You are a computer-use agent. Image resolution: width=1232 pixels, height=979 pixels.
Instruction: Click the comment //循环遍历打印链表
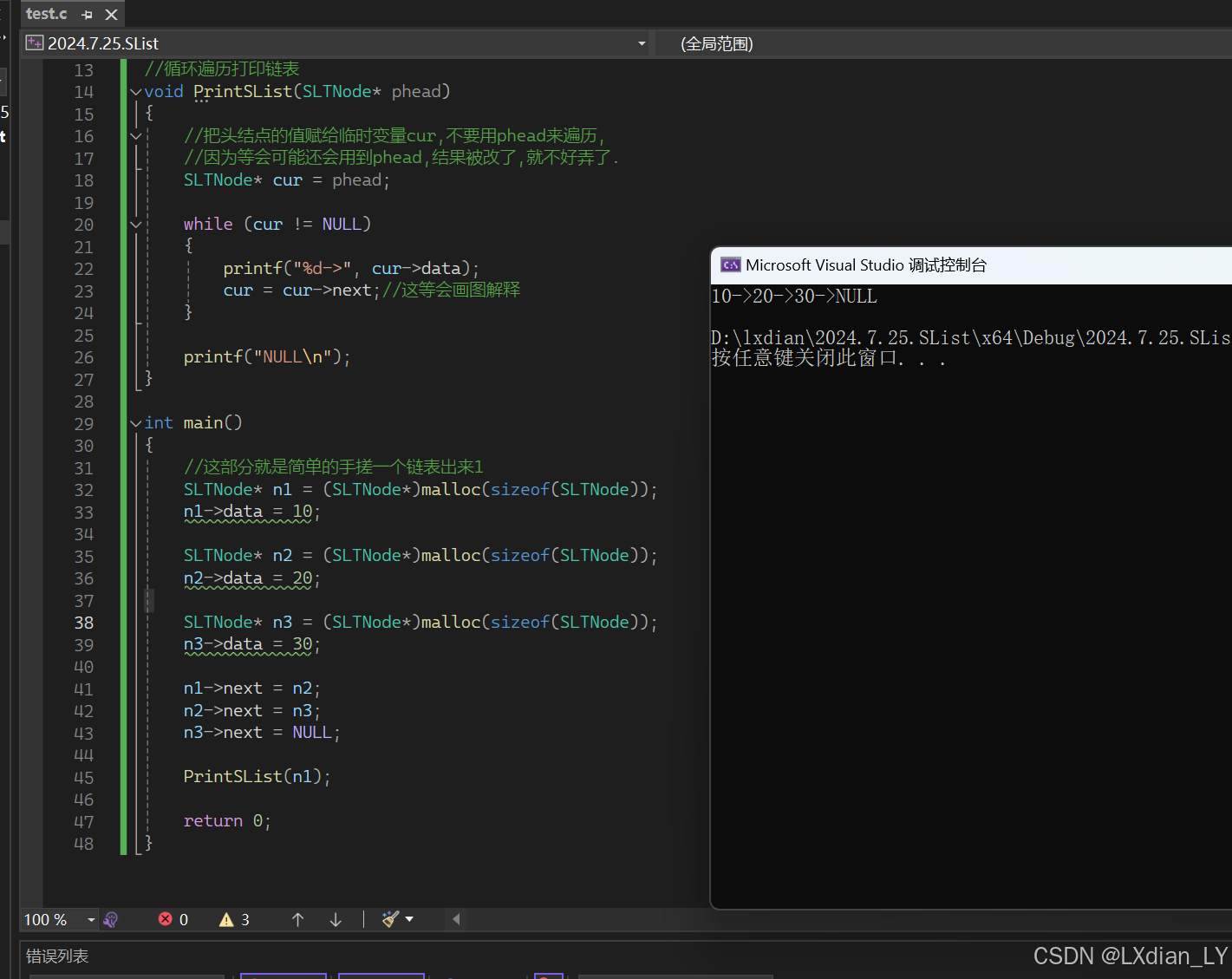coord(222,69)
